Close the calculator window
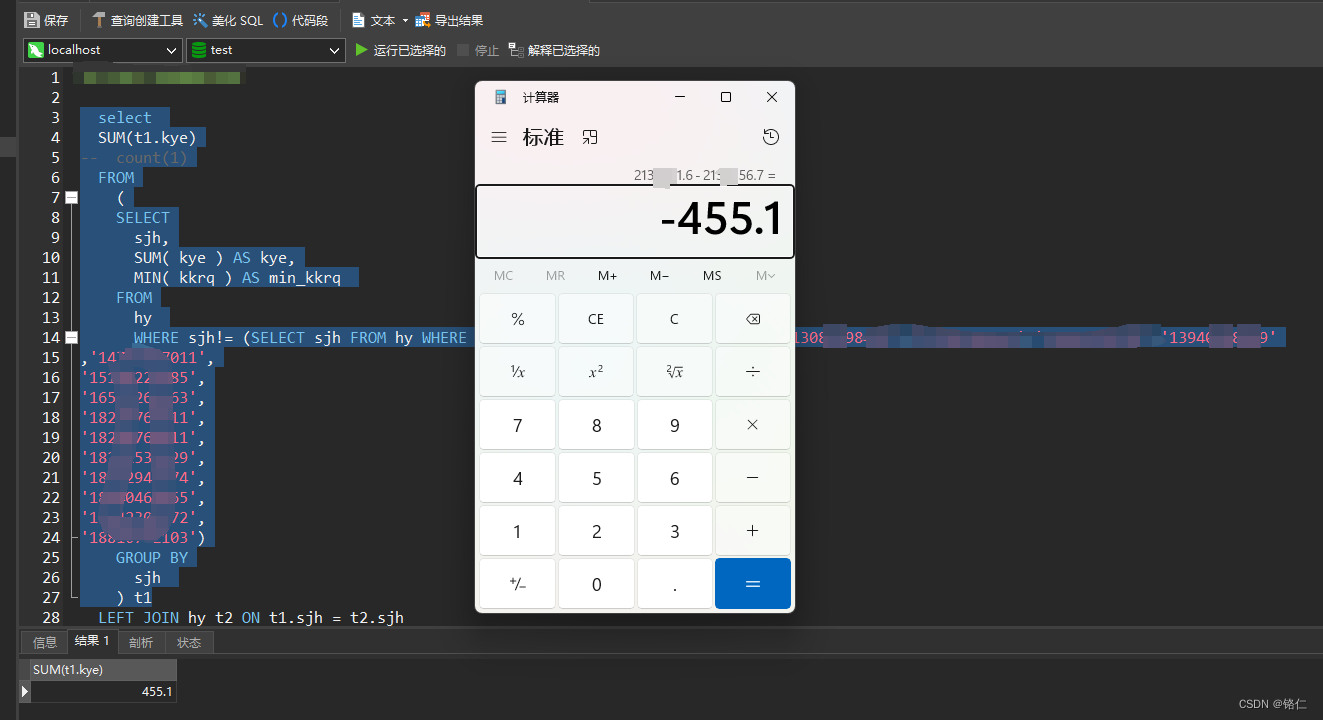Image resolution: width=1323 pixels, height=720 pixels. pyautogui.click(x=772, y=97)
